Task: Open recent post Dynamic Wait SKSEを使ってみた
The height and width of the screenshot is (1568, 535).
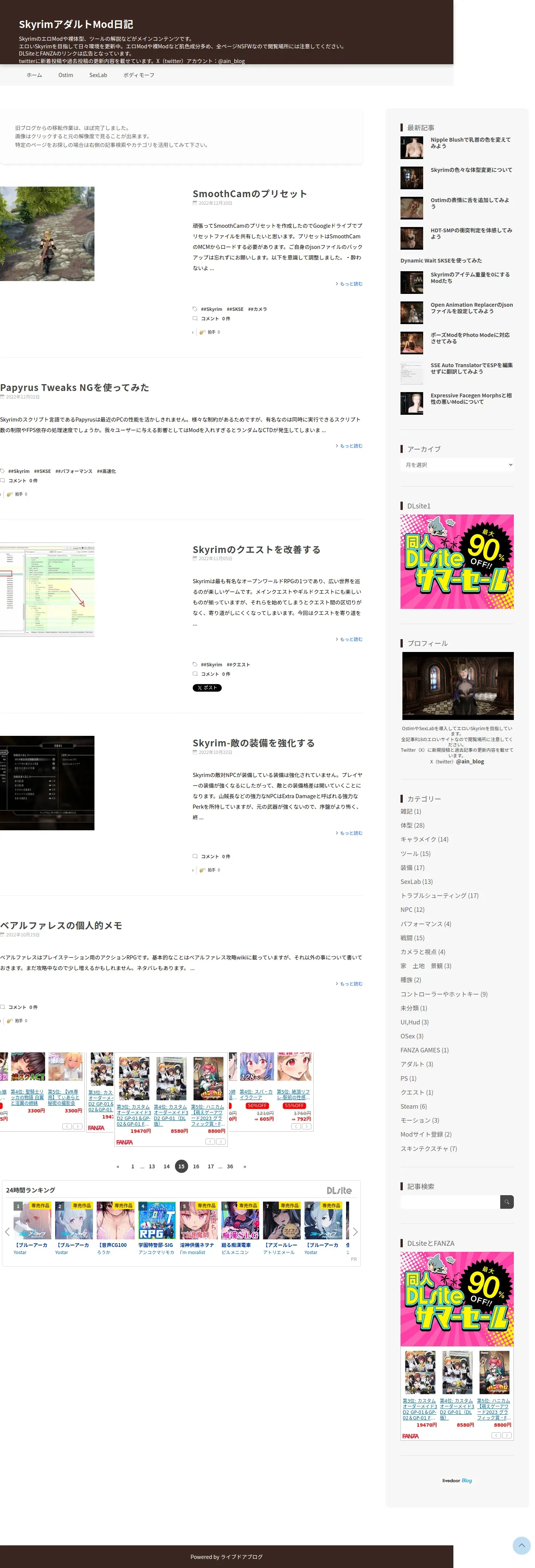Action: (x=441, y=261)
